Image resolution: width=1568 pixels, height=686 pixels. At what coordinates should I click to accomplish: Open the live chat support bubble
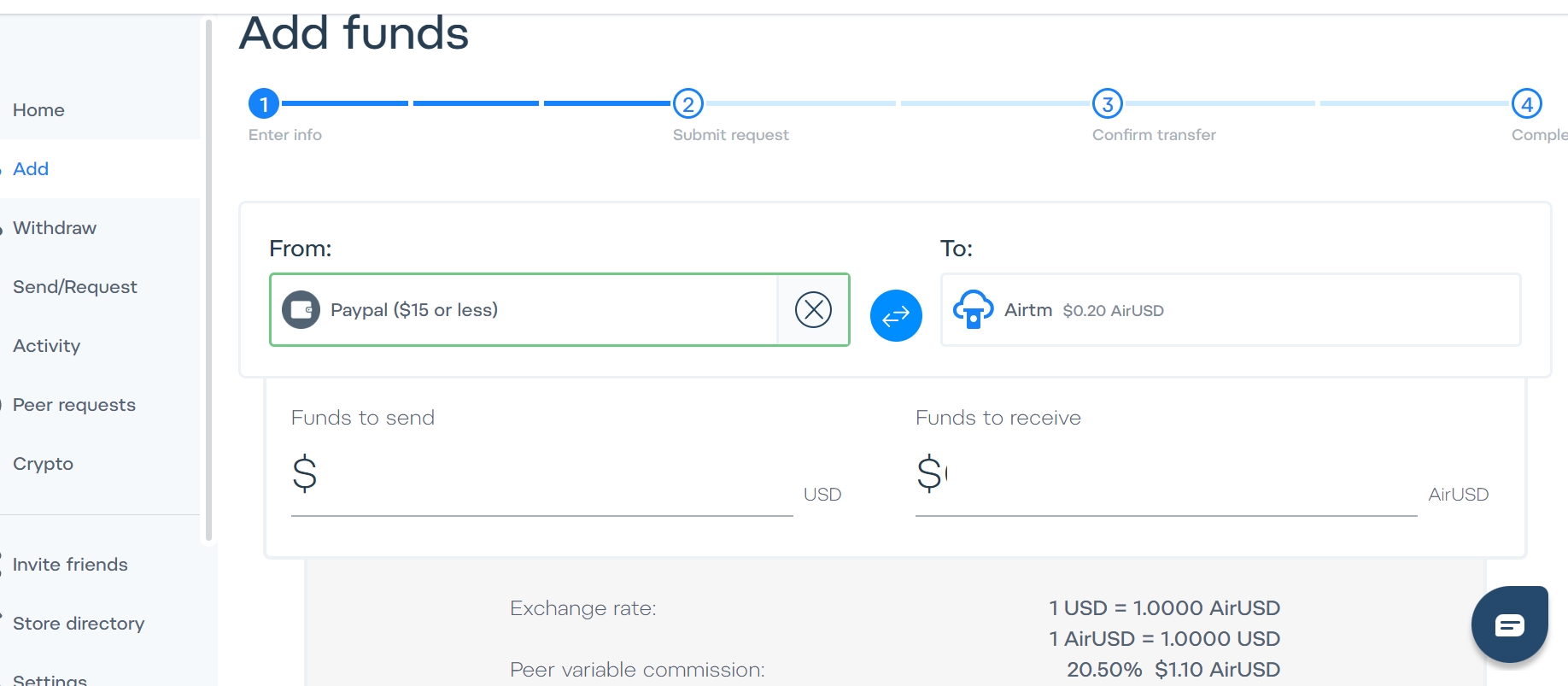(1509, 624)
